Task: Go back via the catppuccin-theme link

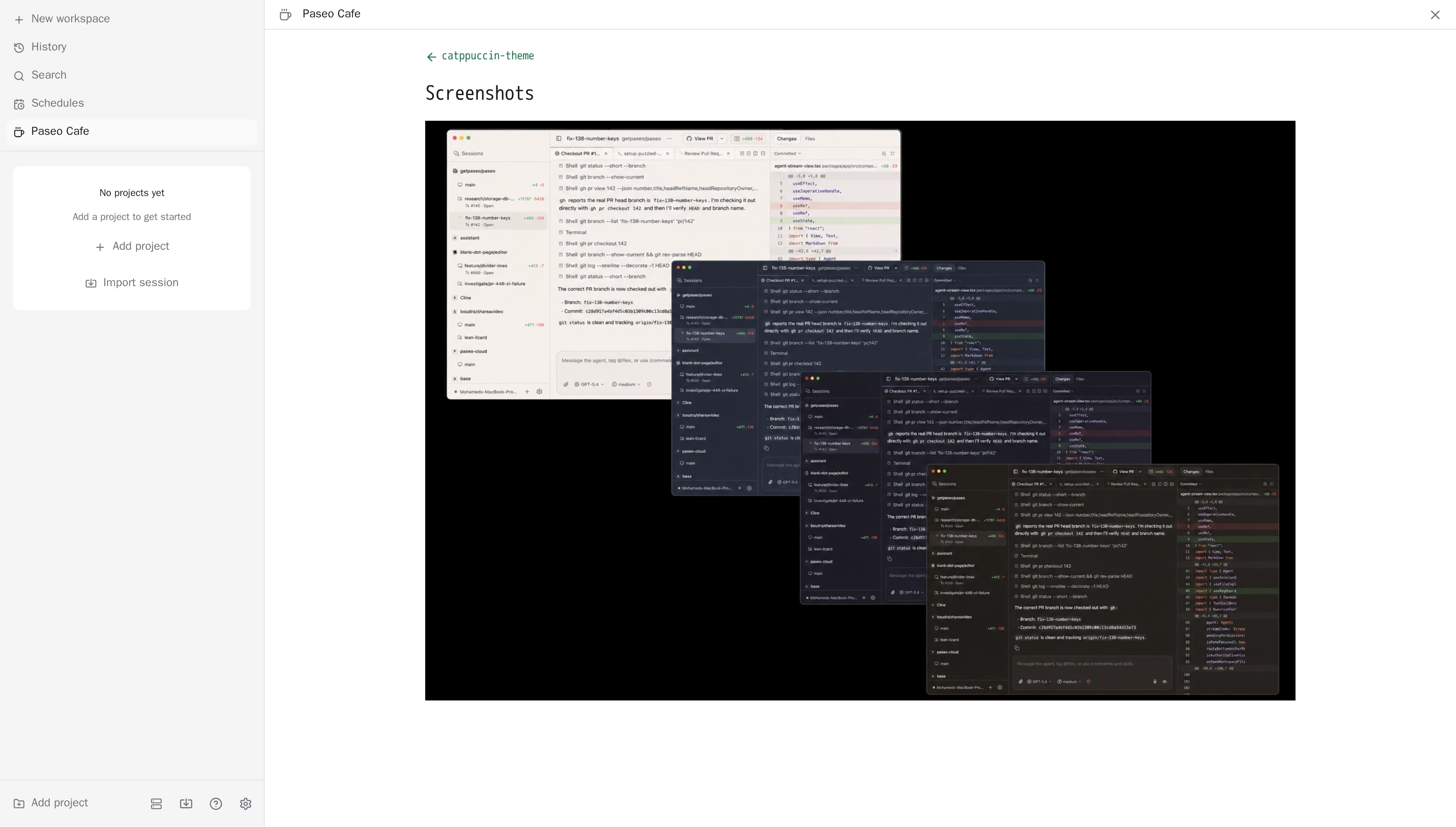Action: pyautogui.click(x=480, y=56)
